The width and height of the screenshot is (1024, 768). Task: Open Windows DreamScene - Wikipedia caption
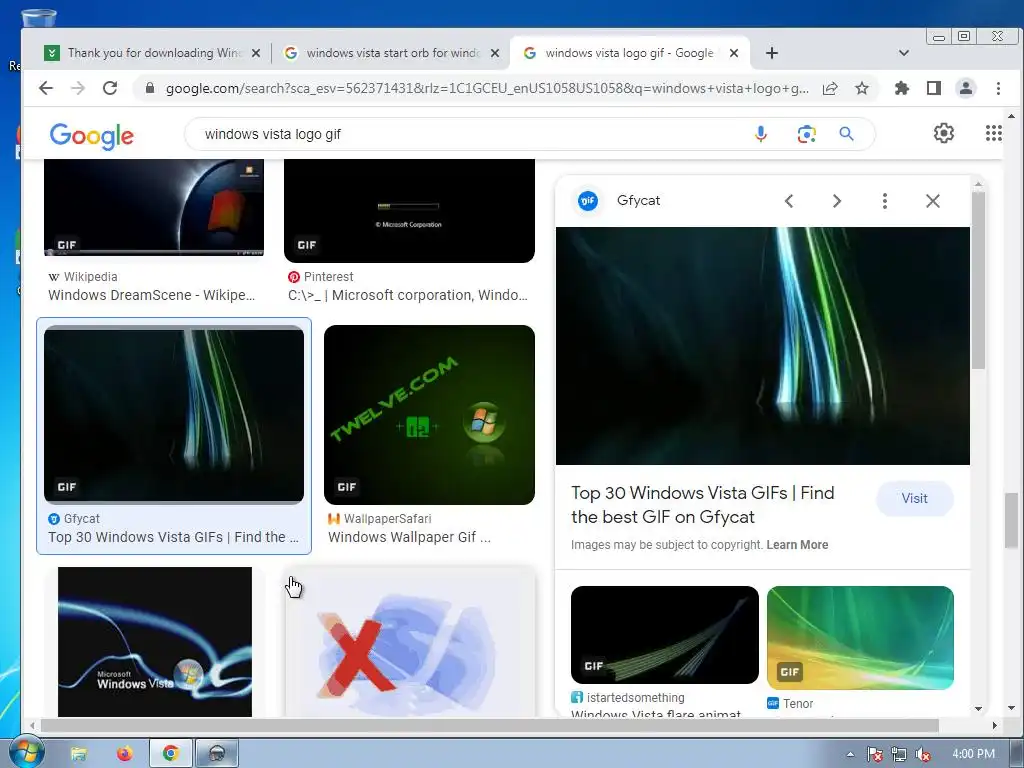coord(152,295)
